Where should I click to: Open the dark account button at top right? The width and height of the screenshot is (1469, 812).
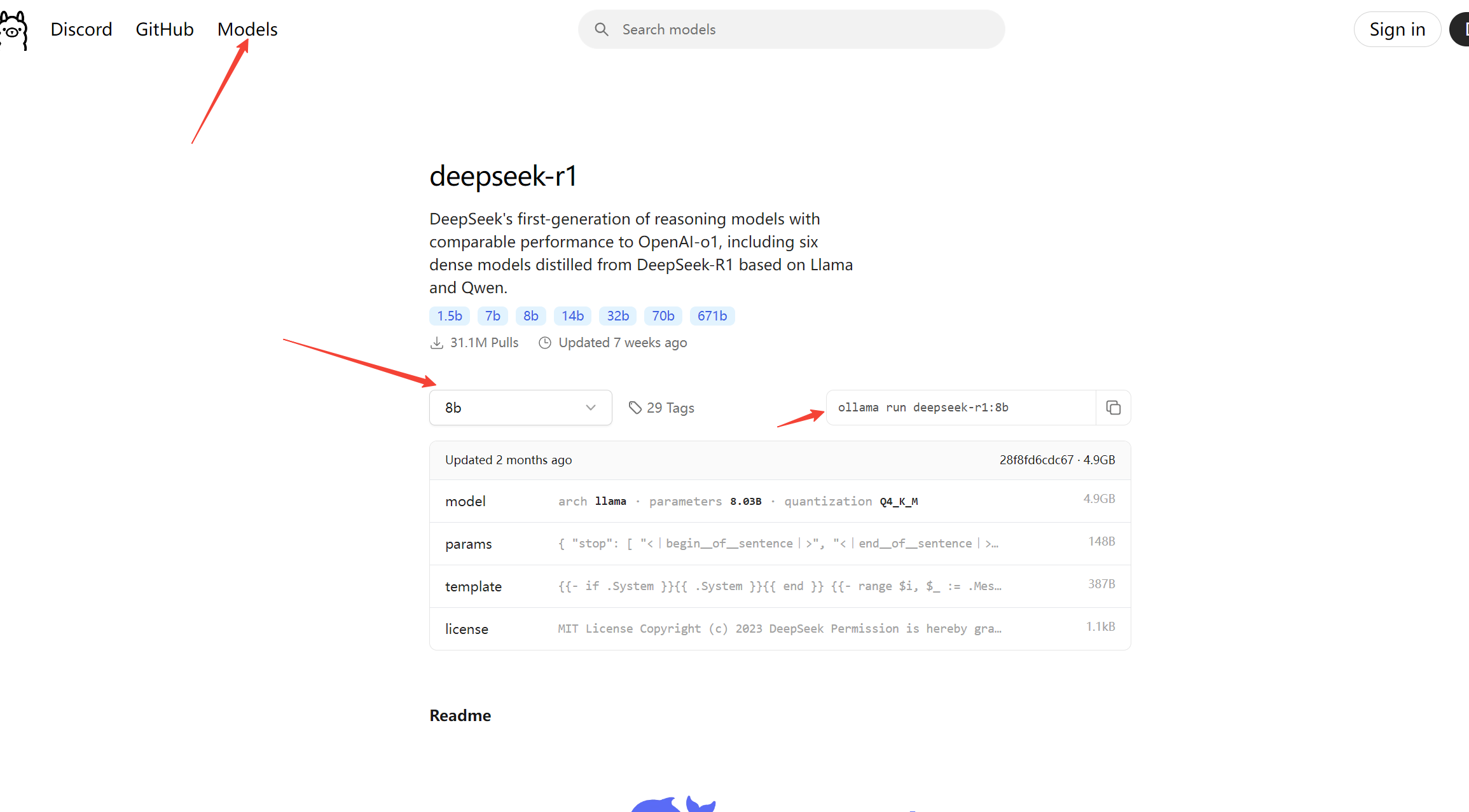(1461, 29)
